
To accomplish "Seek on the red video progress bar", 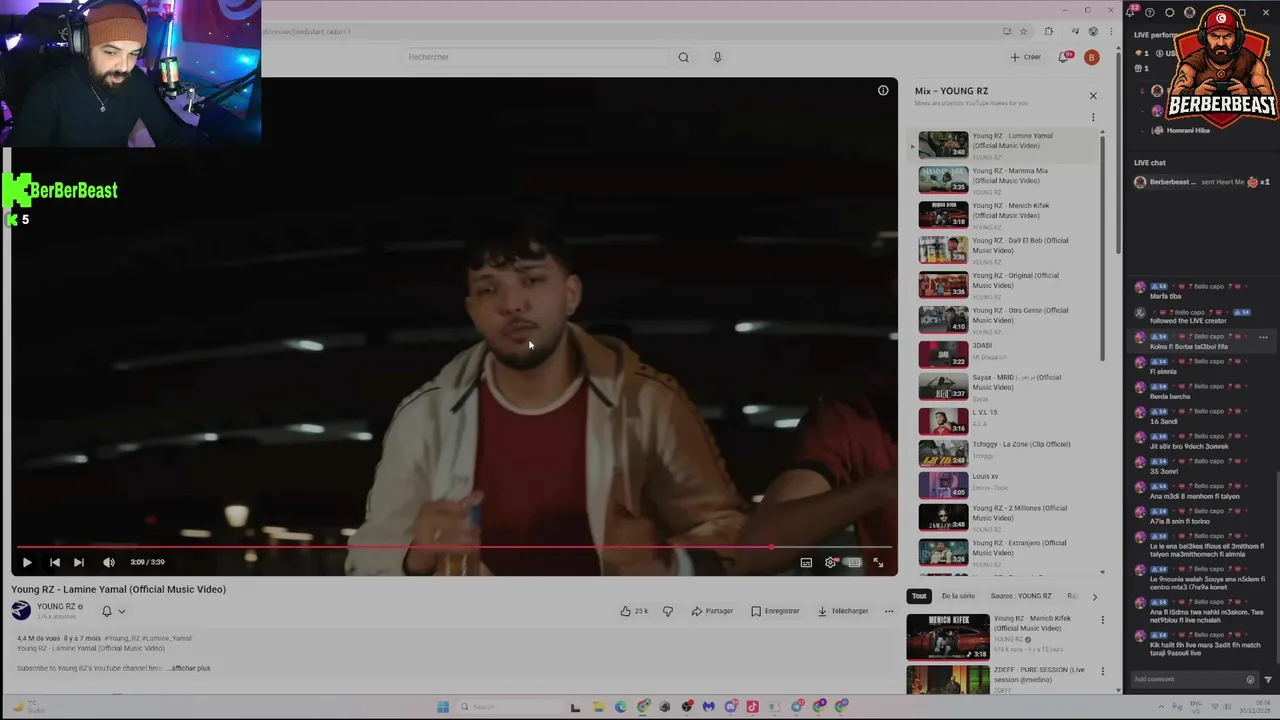I will [453, 547].
